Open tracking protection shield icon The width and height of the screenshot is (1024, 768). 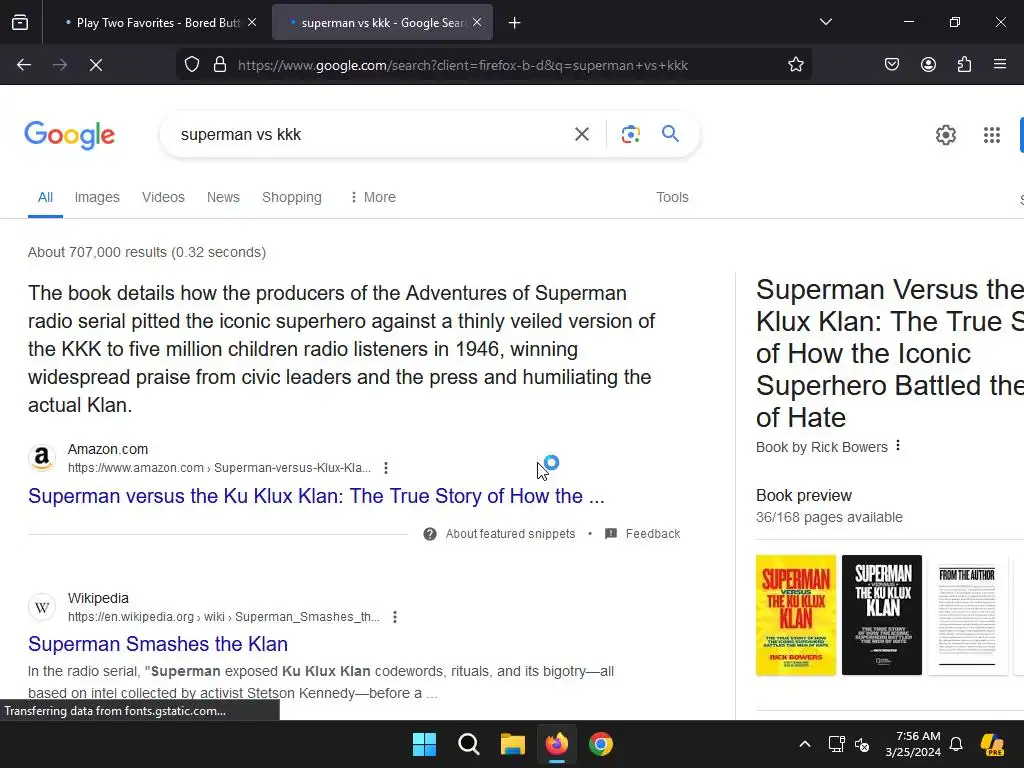tap(191, 65)
